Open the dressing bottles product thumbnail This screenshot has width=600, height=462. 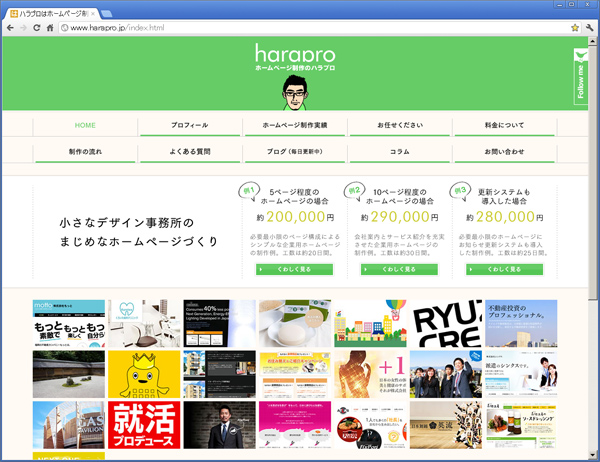(521, 425)
